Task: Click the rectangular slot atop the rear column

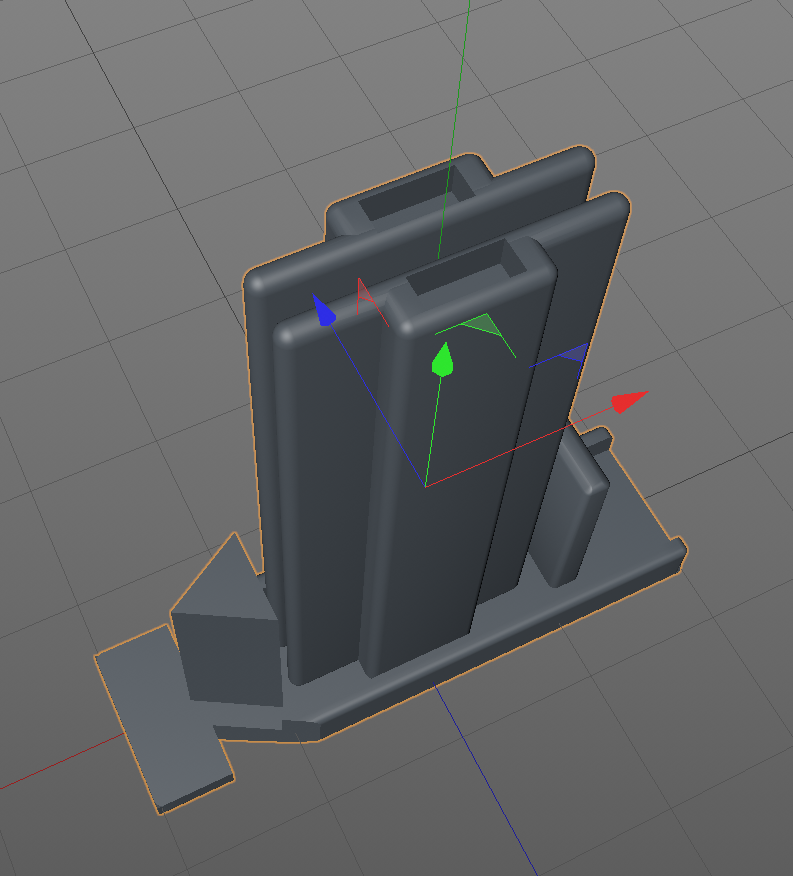Action: tap(415, 195)
